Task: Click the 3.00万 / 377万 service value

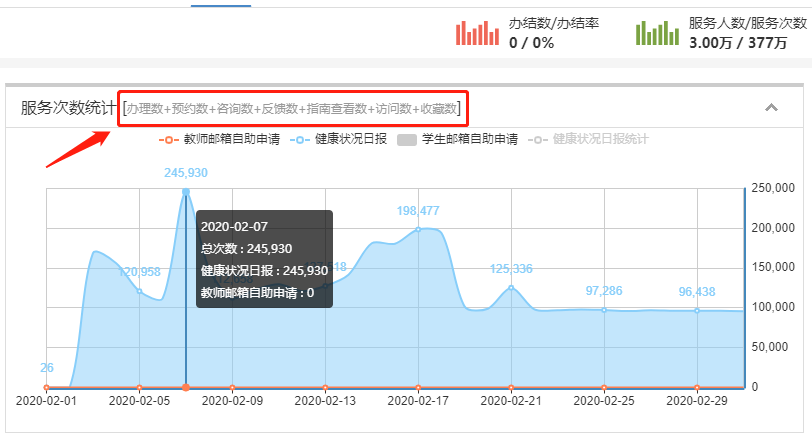Action: (738, 43)
